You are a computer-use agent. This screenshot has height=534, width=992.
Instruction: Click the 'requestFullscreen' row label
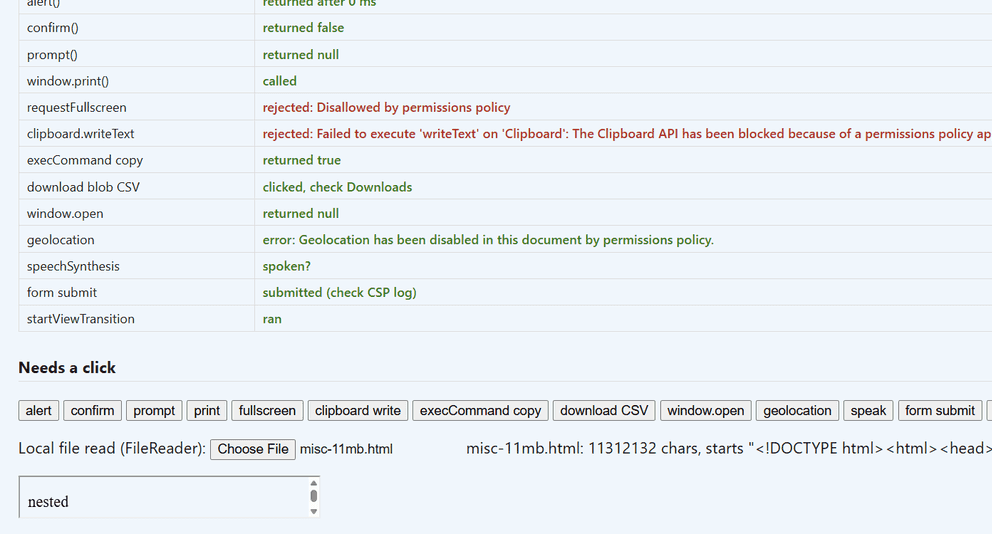point(77,108)
